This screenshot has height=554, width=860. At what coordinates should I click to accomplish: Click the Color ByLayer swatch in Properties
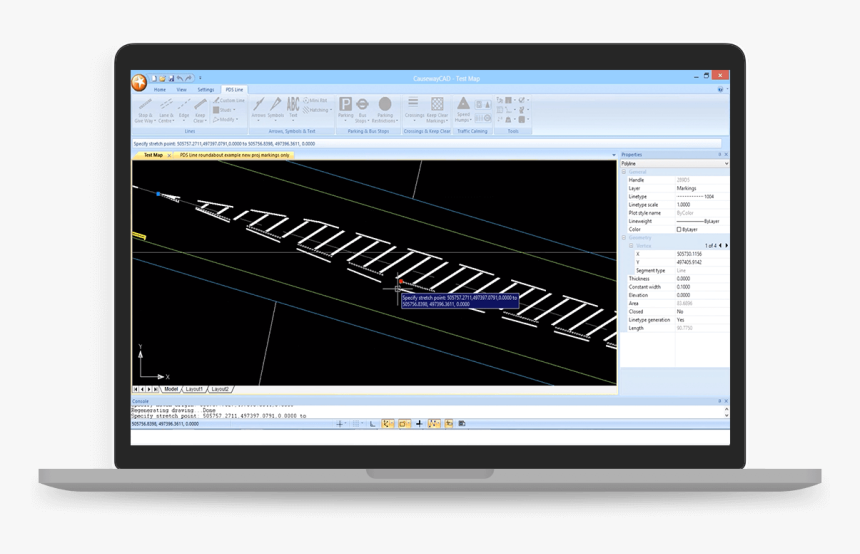(679, 229)
